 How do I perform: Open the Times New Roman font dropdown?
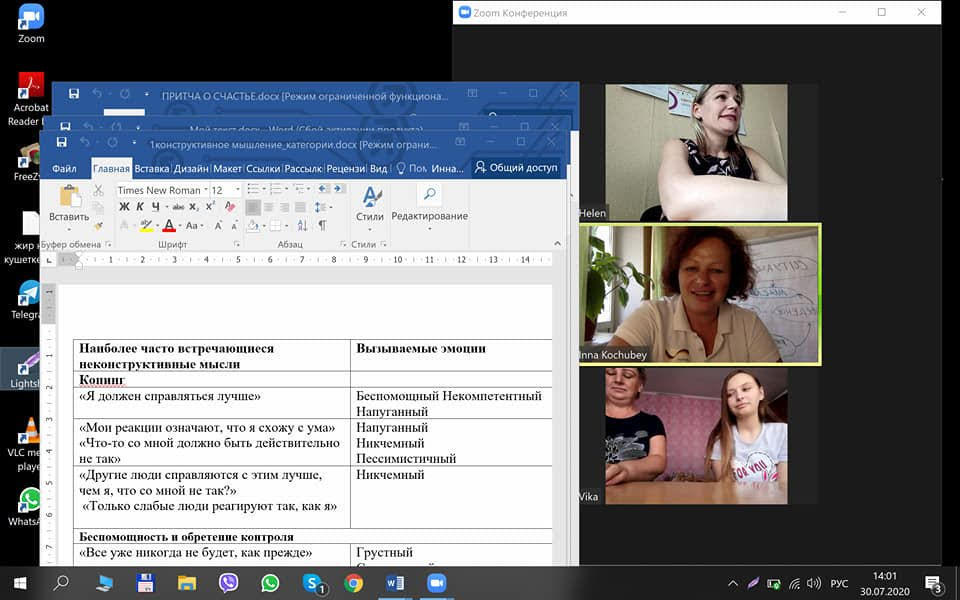pyautogui.click(x=205, y=190)
